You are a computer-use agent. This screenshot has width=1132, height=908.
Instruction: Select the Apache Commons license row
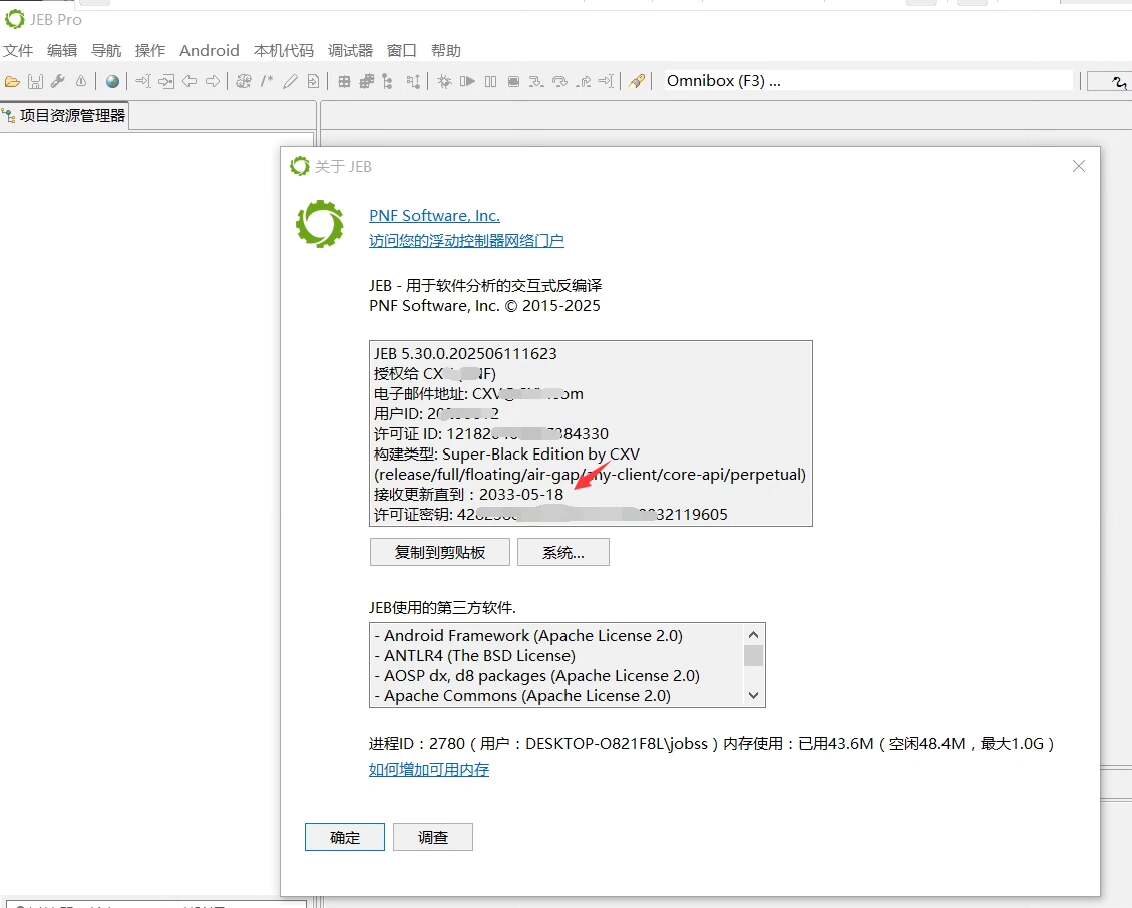522,696
